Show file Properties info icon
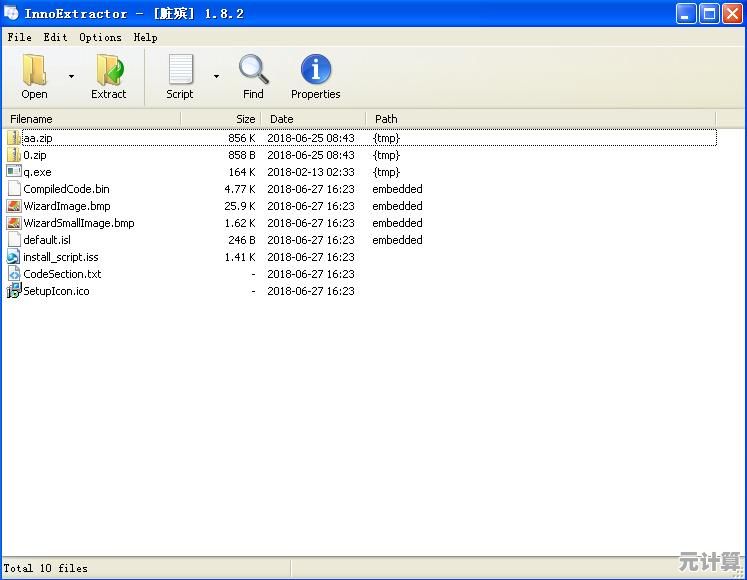 pos(315,70)
